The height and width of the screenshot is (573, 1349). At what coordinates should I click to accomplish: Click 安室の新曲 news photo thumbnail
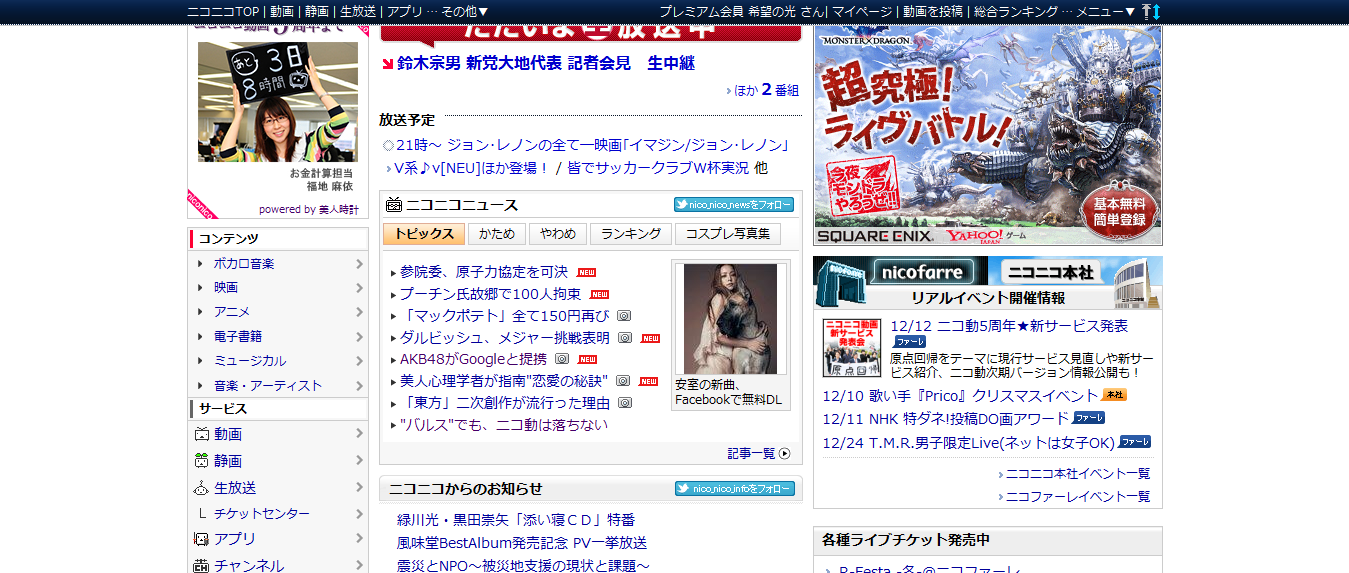pos(730,319)
